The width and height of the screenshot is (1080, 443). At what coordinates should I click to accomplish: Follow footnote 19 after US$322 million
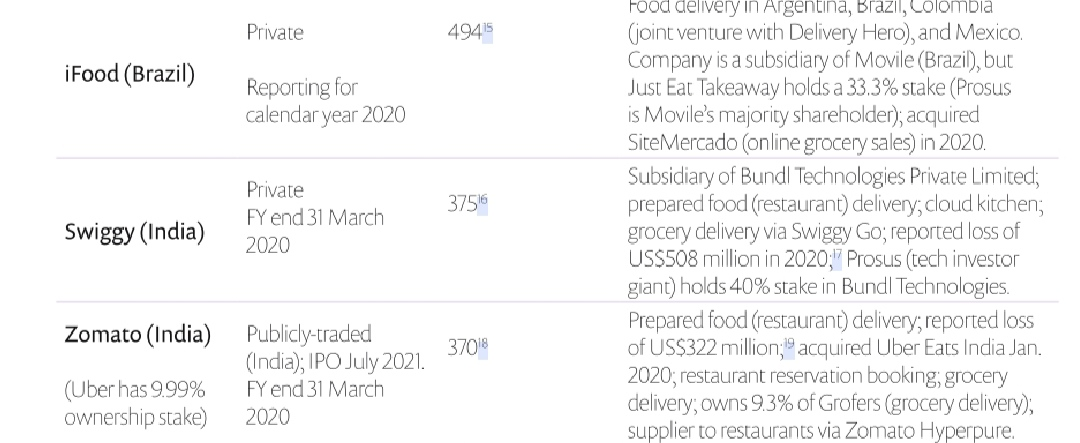click(x=789, y=348)
